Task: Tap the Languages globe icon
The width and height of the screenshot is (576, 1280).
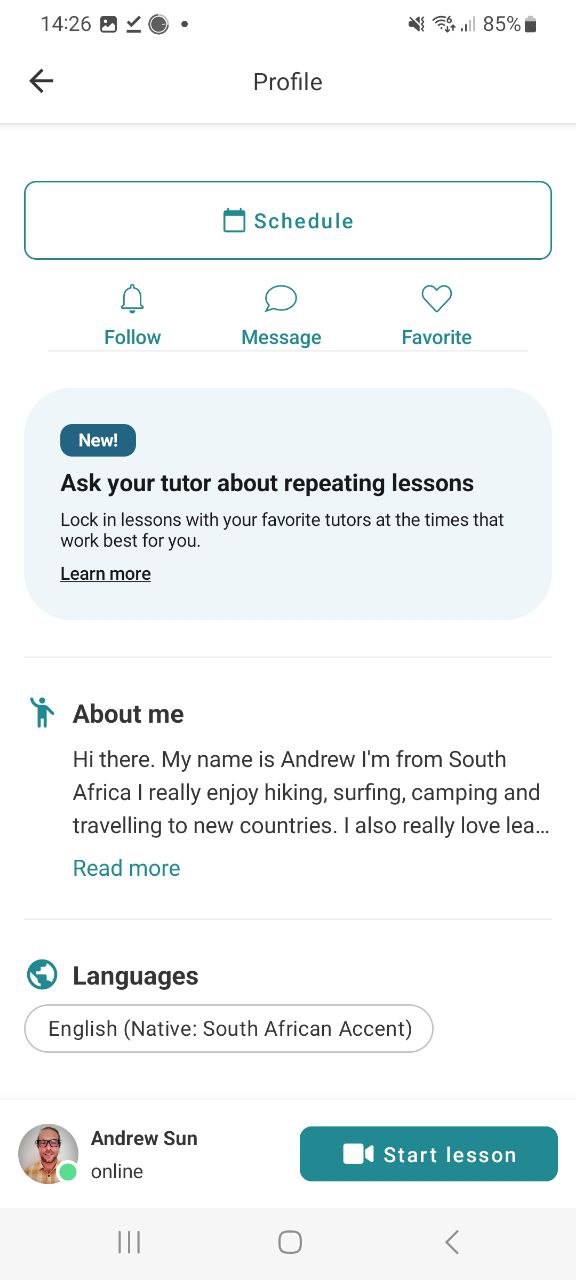Action: [x=42, y=974]
